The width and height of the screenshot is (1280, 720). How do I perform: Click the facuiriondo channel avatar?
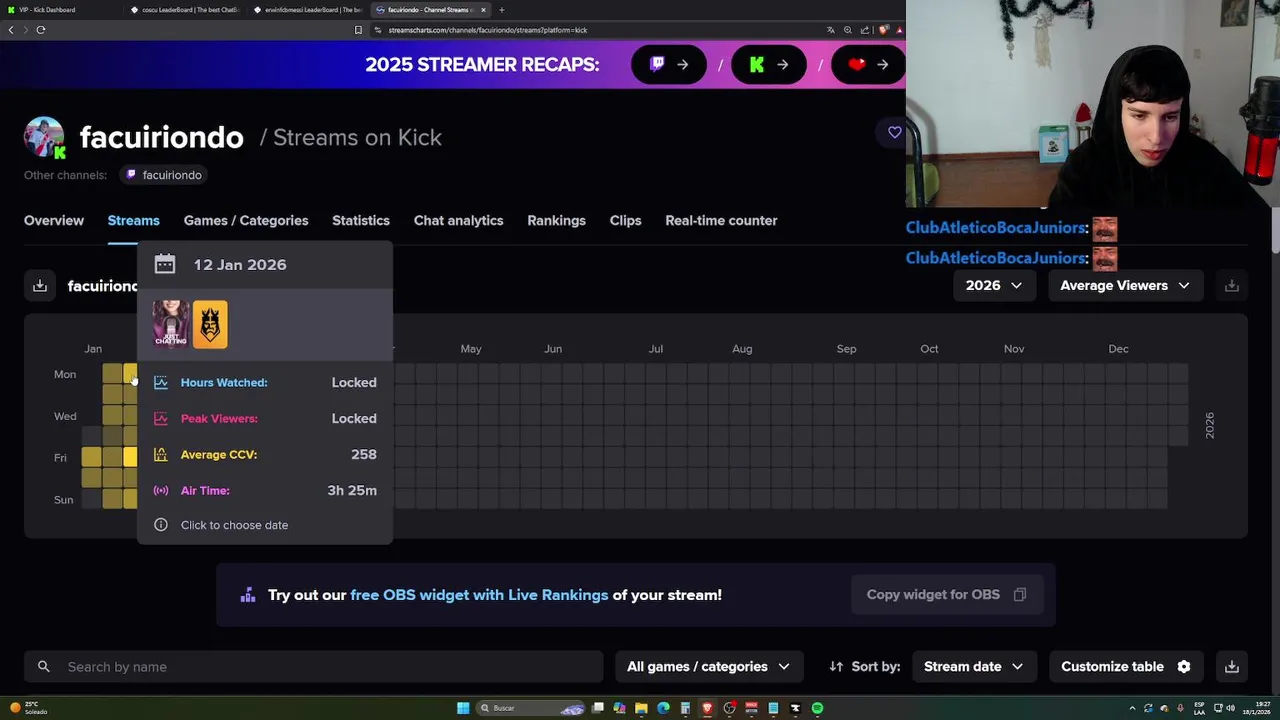pos(44,137)
